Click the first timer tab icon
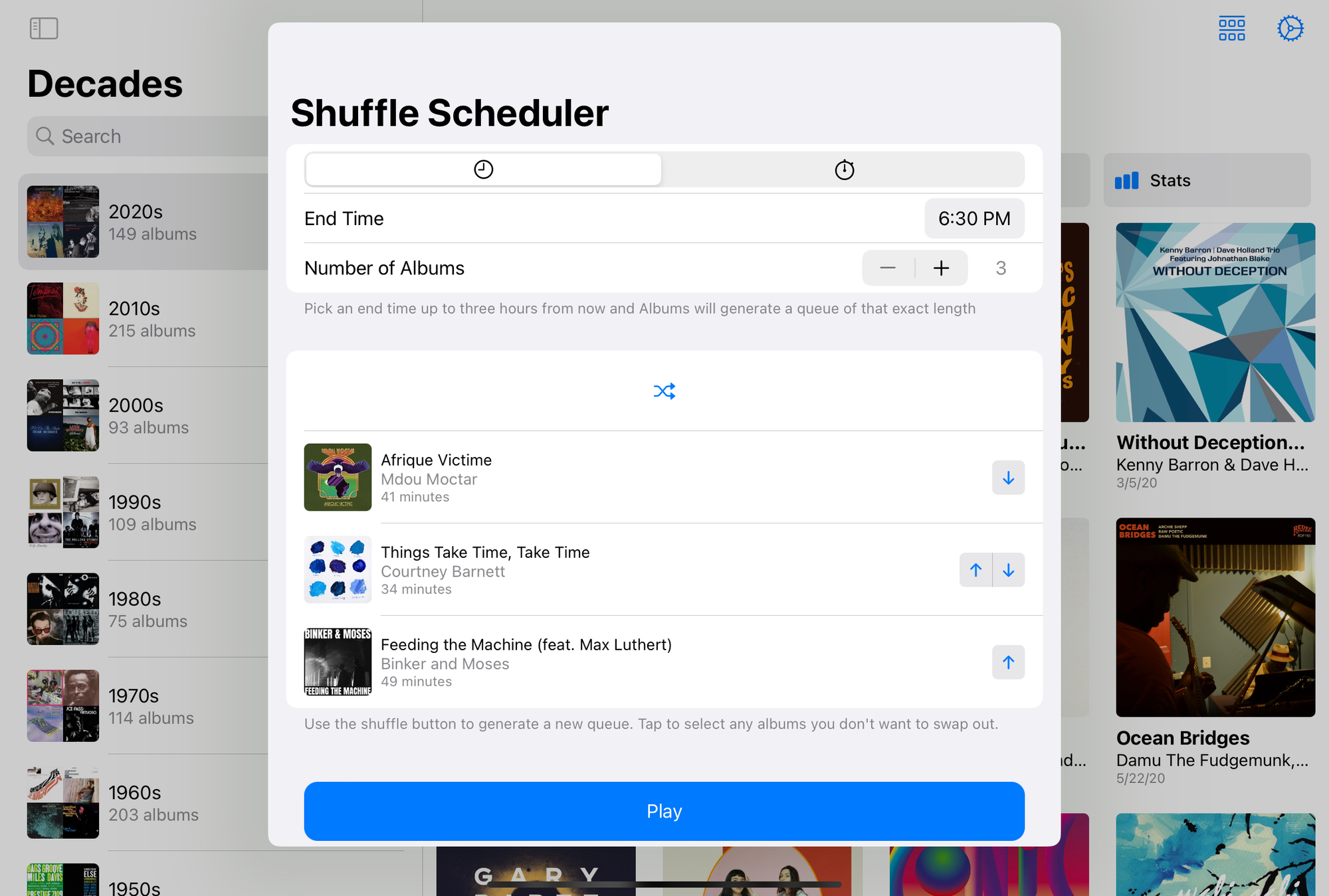This screenshot has height=896, width=1329. click(x=483, y=168)
